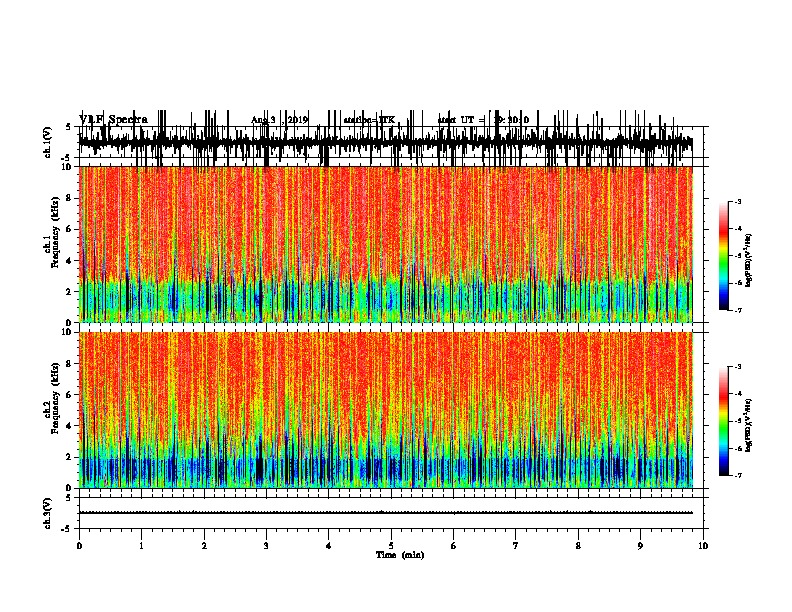Viewport: 792px width, 612px height.
Task: Click the '6' kHz tick of ch.2 spectrogram
Action: coord(70,395)
